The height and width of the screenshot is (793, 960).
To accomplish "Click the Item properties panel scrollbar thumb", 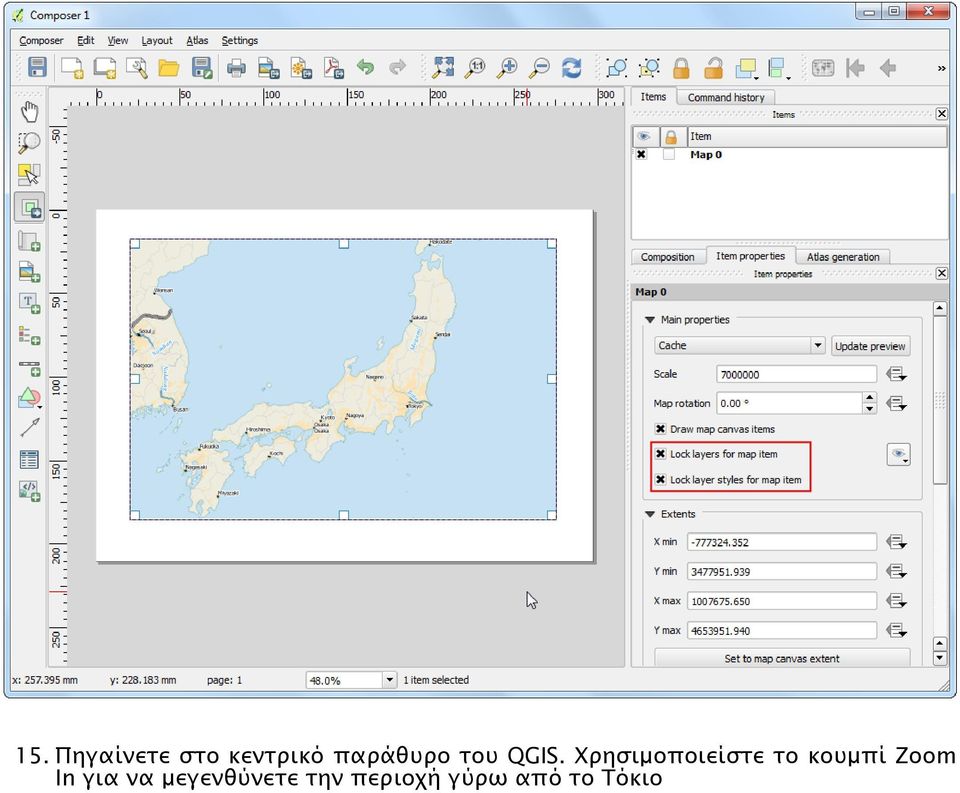I will pos(940,400).
